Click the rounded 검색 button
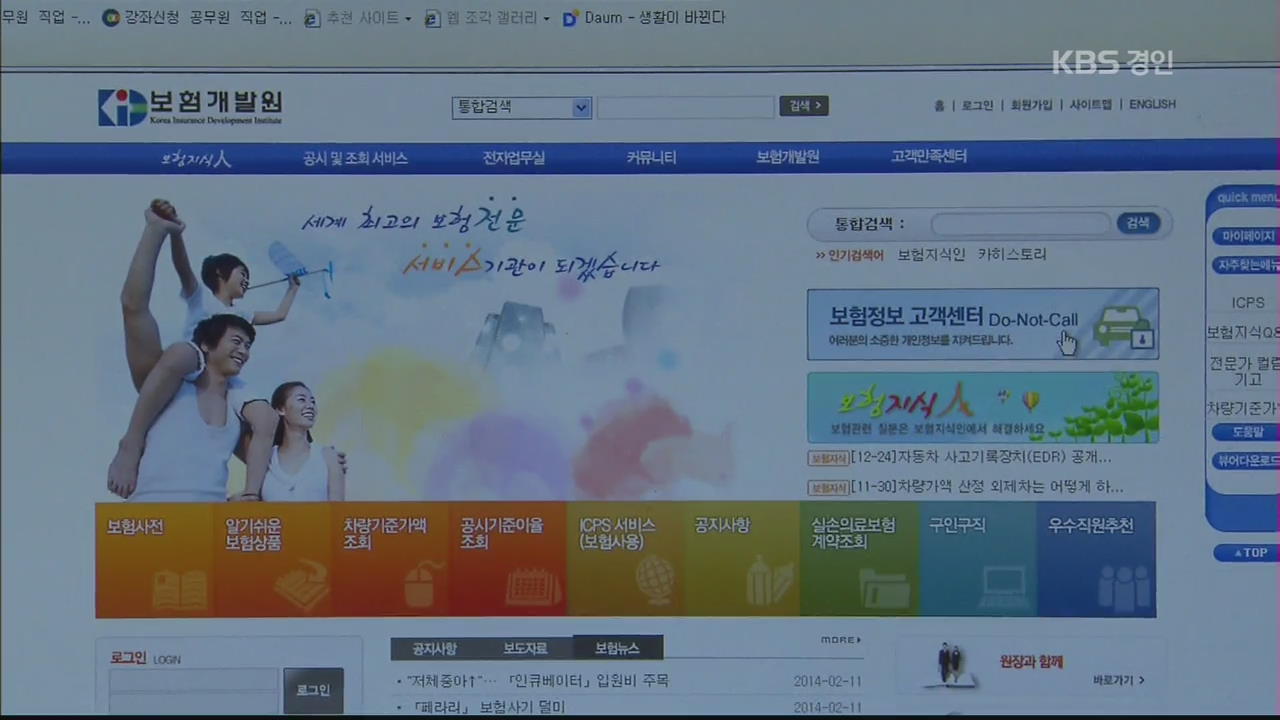This screenshot has width=1280, height=720. [1138, 223]
